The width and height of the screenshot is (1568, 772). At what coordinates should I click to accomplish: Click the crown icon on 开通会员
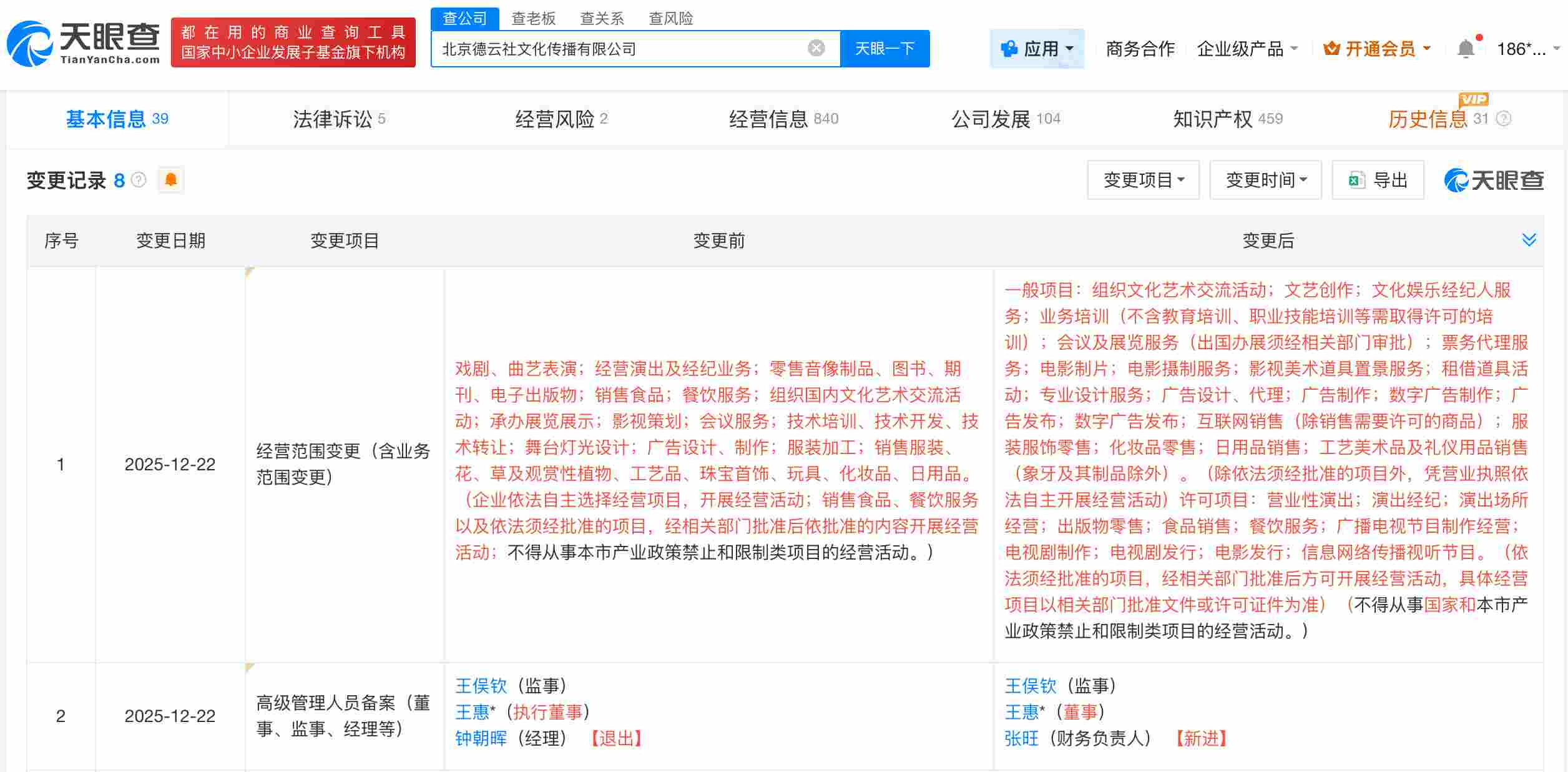click(x=1330, y=47)
